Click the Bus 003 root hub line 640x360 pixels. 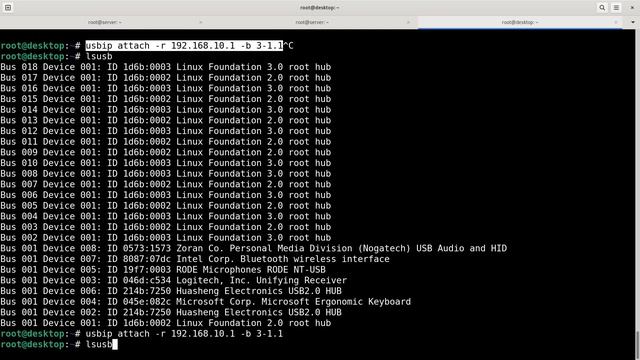click(x=166, y=227)
